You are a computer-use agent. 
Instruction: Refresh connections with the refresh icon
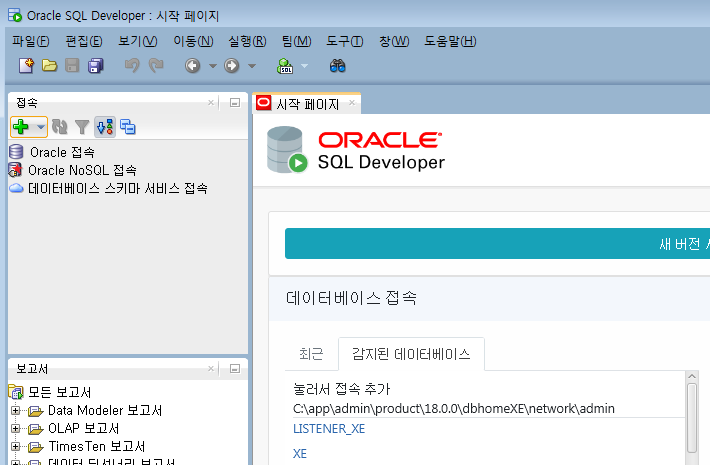click(59, 127)
